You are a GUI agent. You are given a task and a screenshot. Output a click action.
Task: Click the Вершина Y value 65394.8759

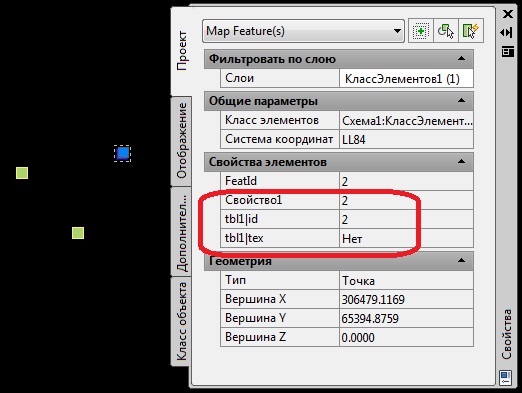point(406,318)
